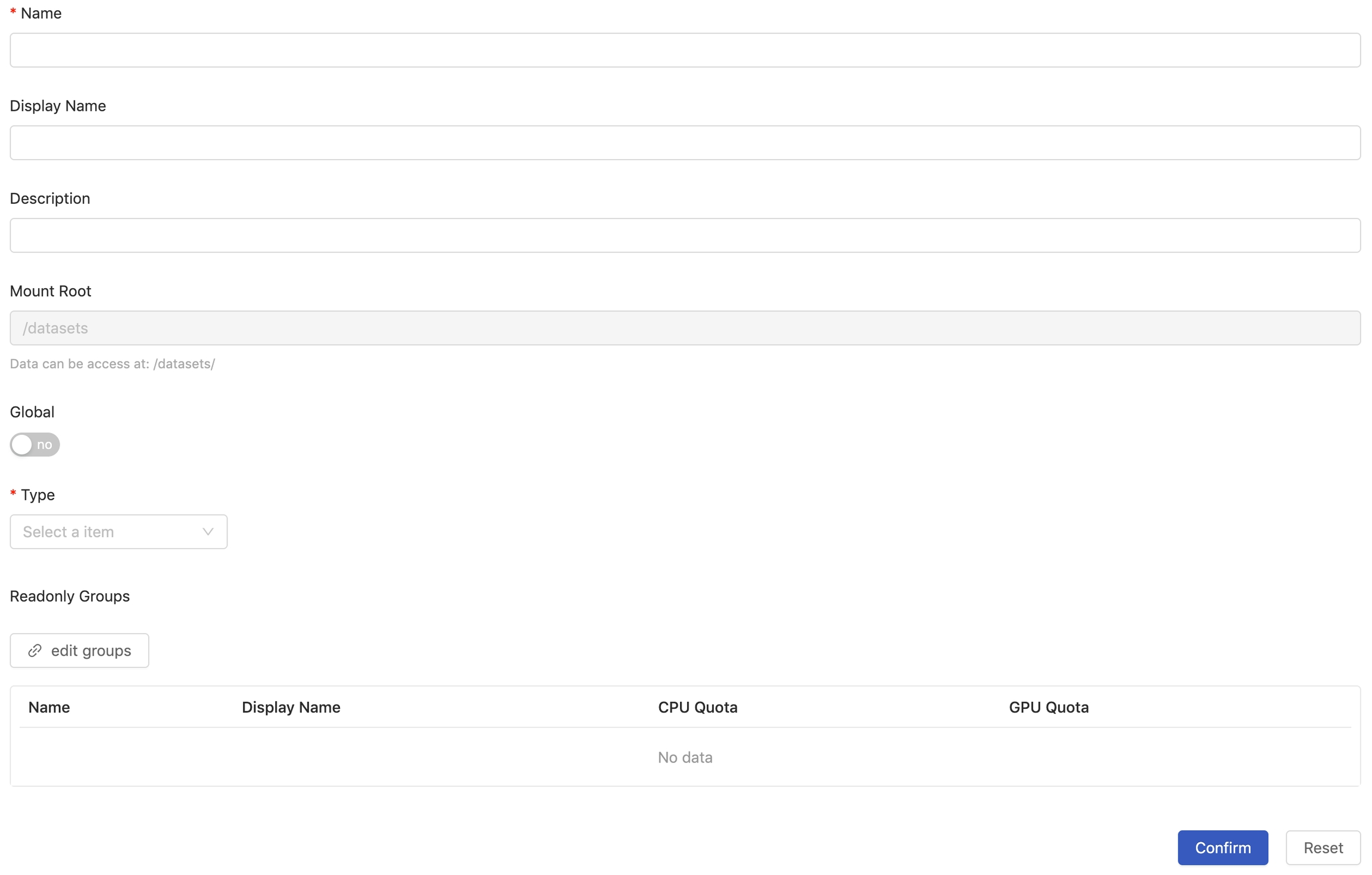The image size is (1372, 875).
Task: Reset the form fields
Action: [1323, 847]
